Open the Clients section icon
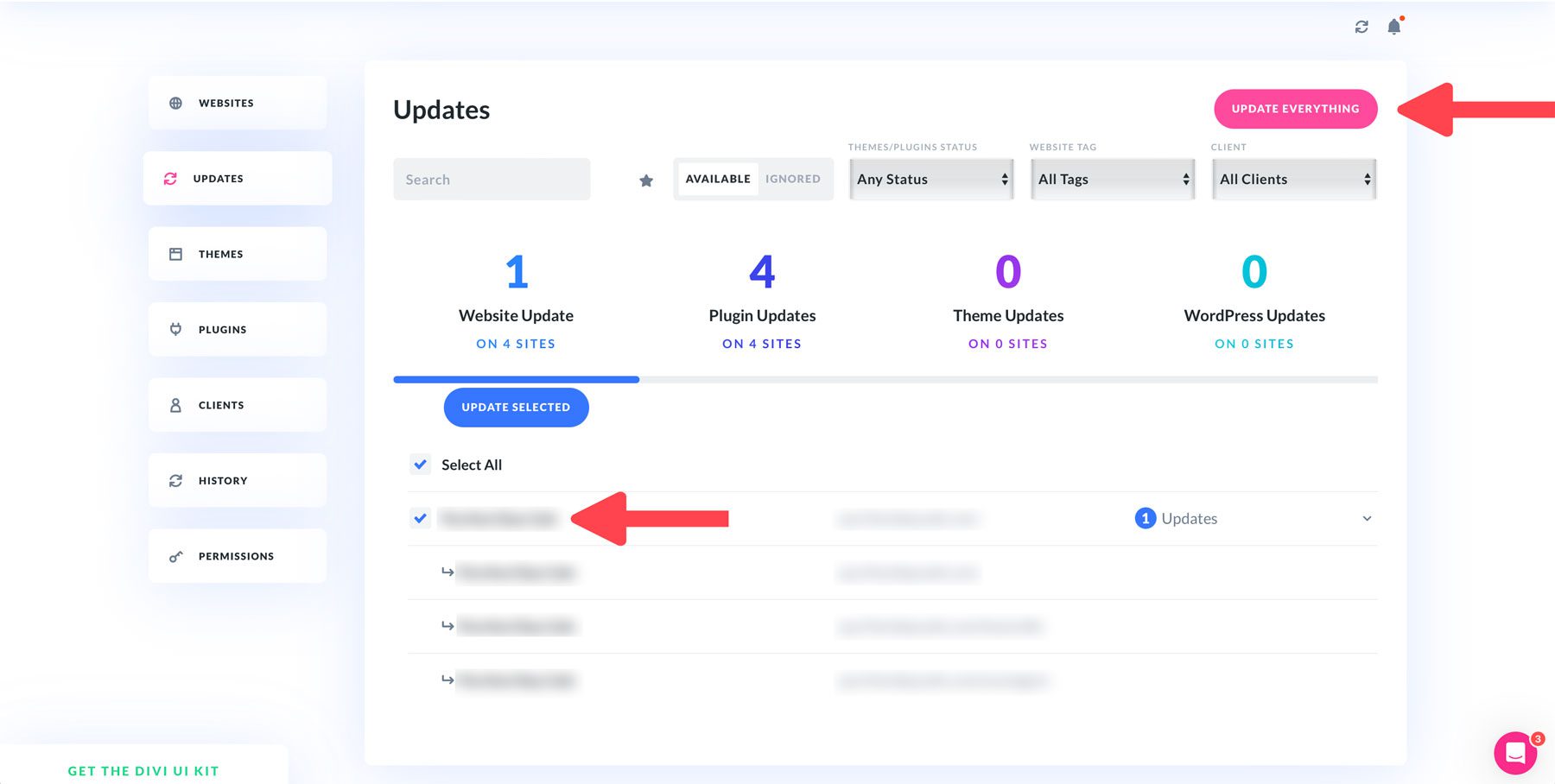Image resolution: width=1555 pixels, height=784 pixels. coord(176,404)
